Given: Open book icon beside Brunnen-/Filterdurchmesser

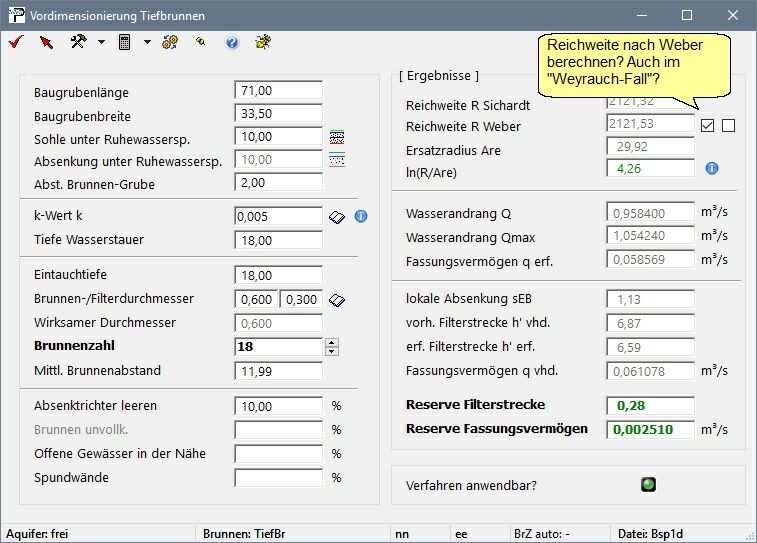Looking at the screenshot, I should pyautogui.click(x=337, y=299).
